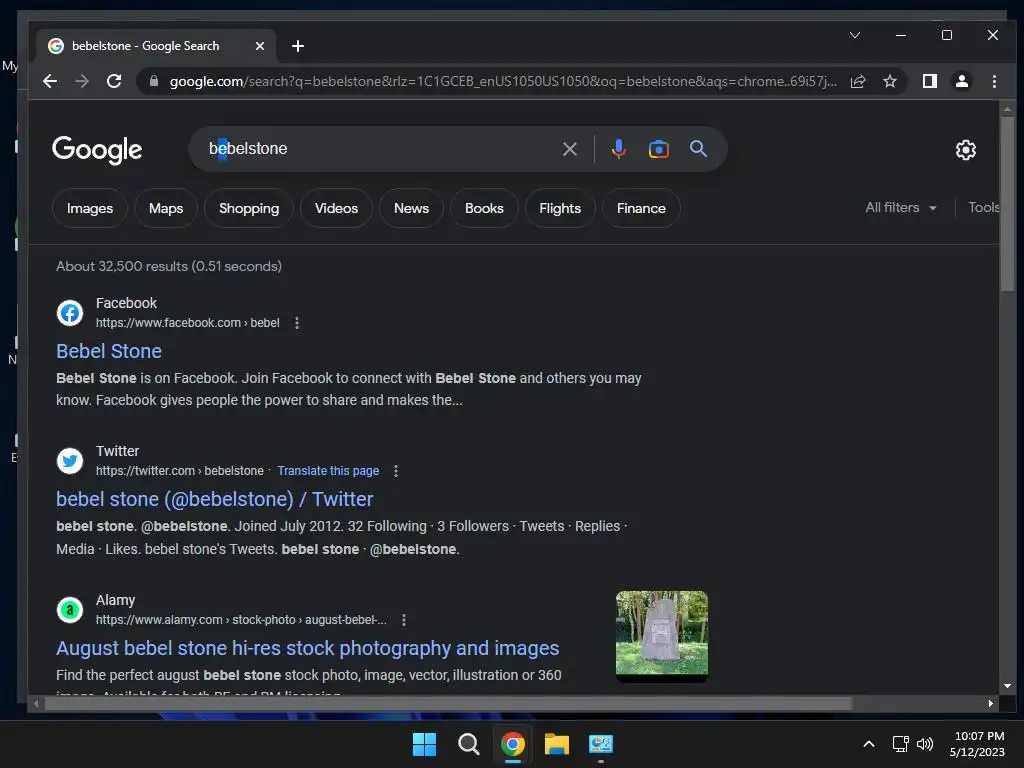Open the taskbar app right of File Explorer
1024x768 pixels.
click(x=600, y=744)
